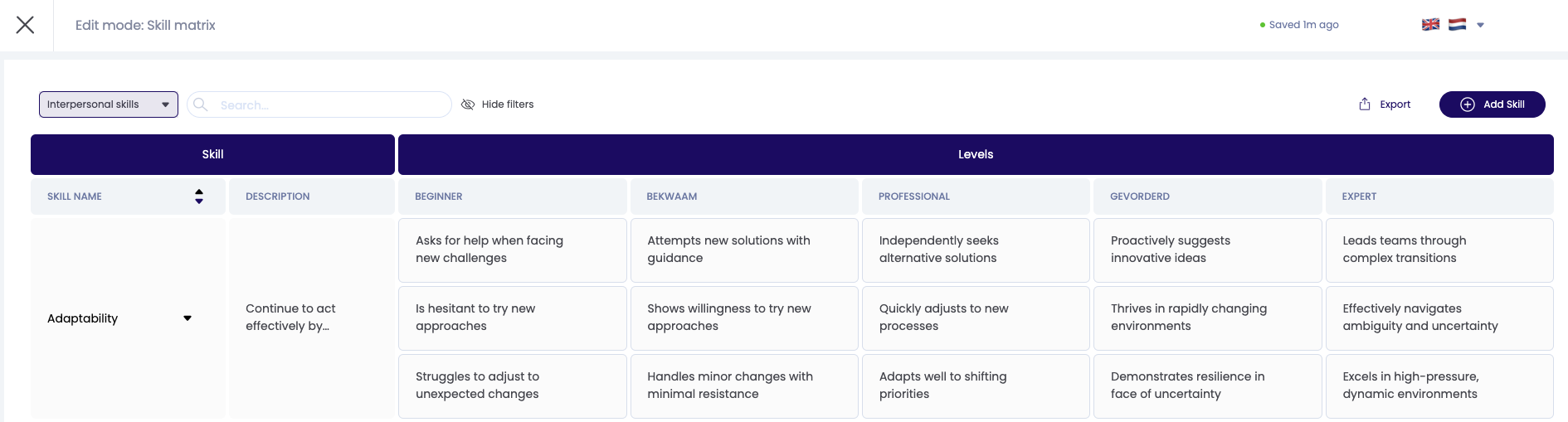Select the Netherlands Dutch flag
Screen dimensions: 1568x422
pos(1457,25)
